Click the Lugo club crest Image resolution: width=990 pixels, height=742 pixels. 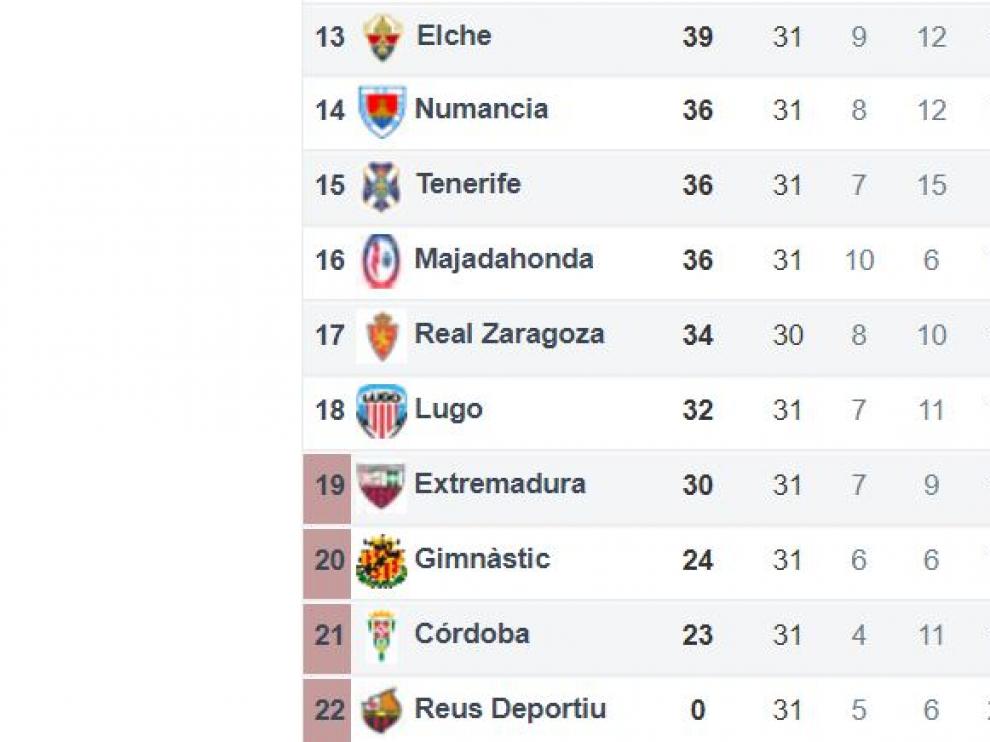tap(381, 411)
